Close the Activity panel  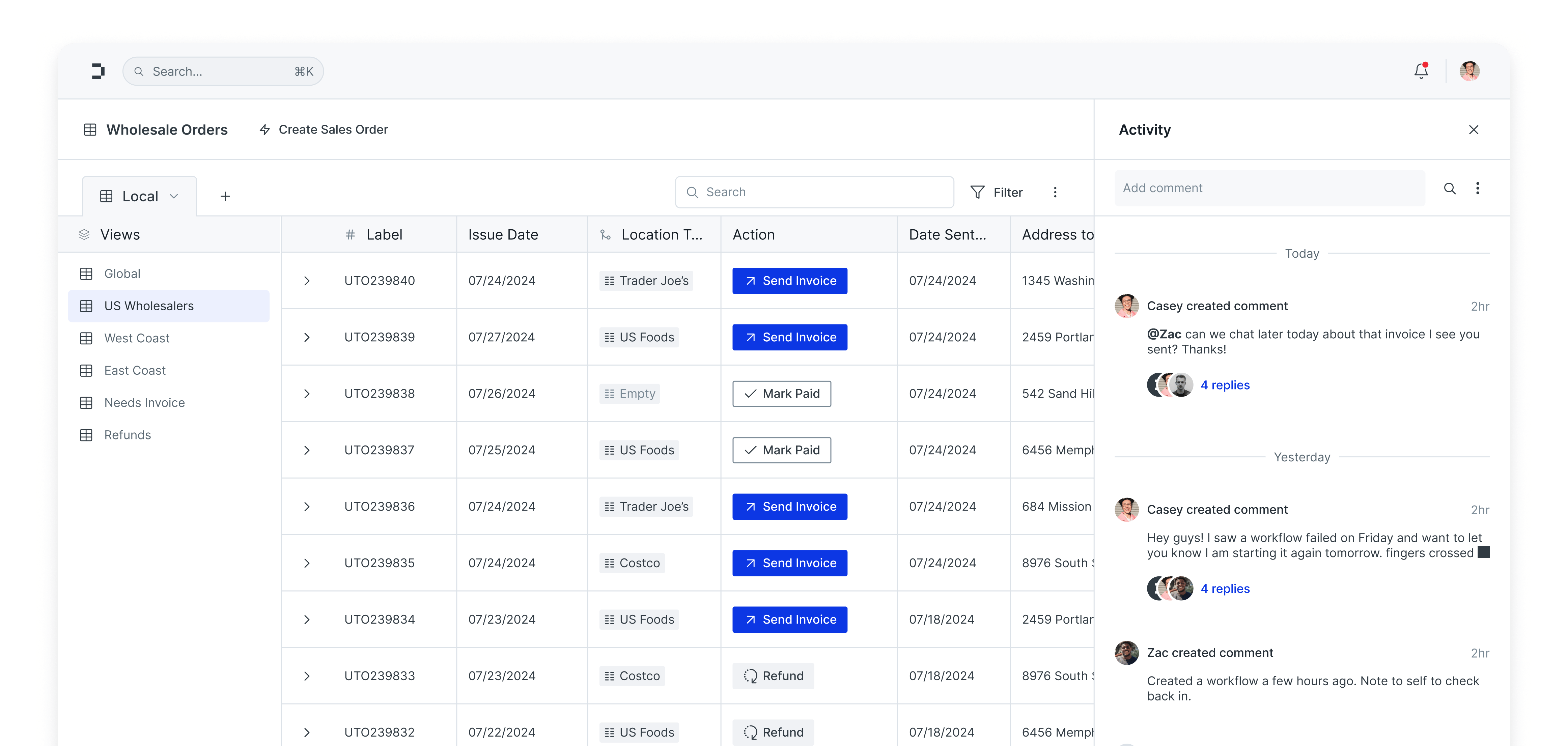tap(1473, 130)
